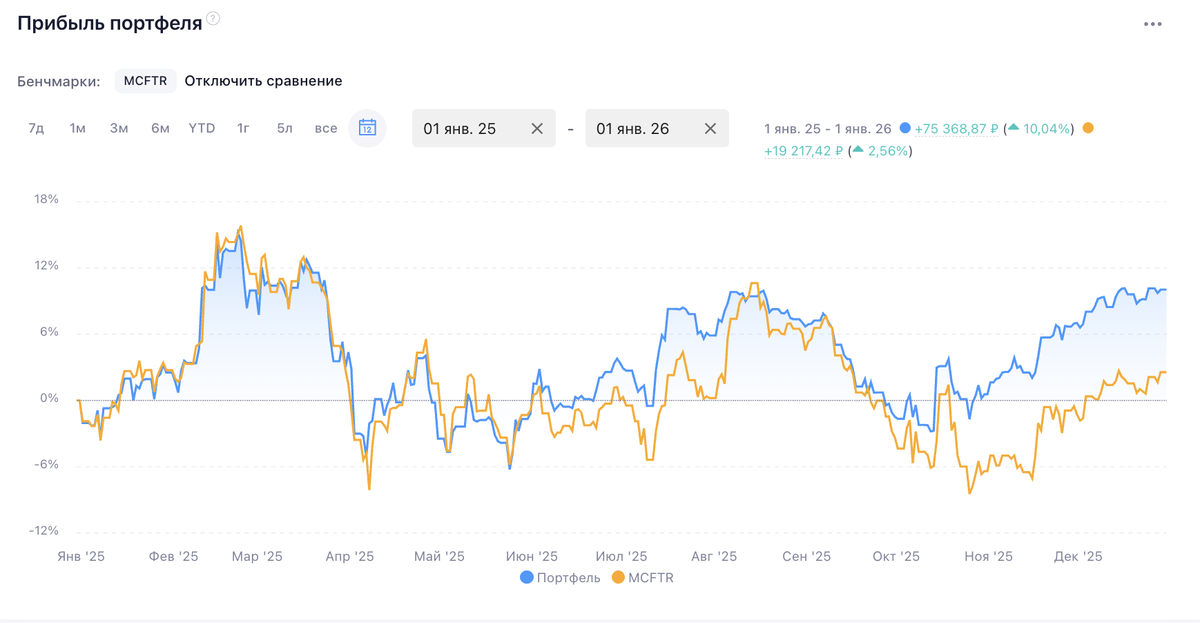This screenshot has width=1200, height=623.
Task: Switch chart to 1г range
Action: point(243,128)
